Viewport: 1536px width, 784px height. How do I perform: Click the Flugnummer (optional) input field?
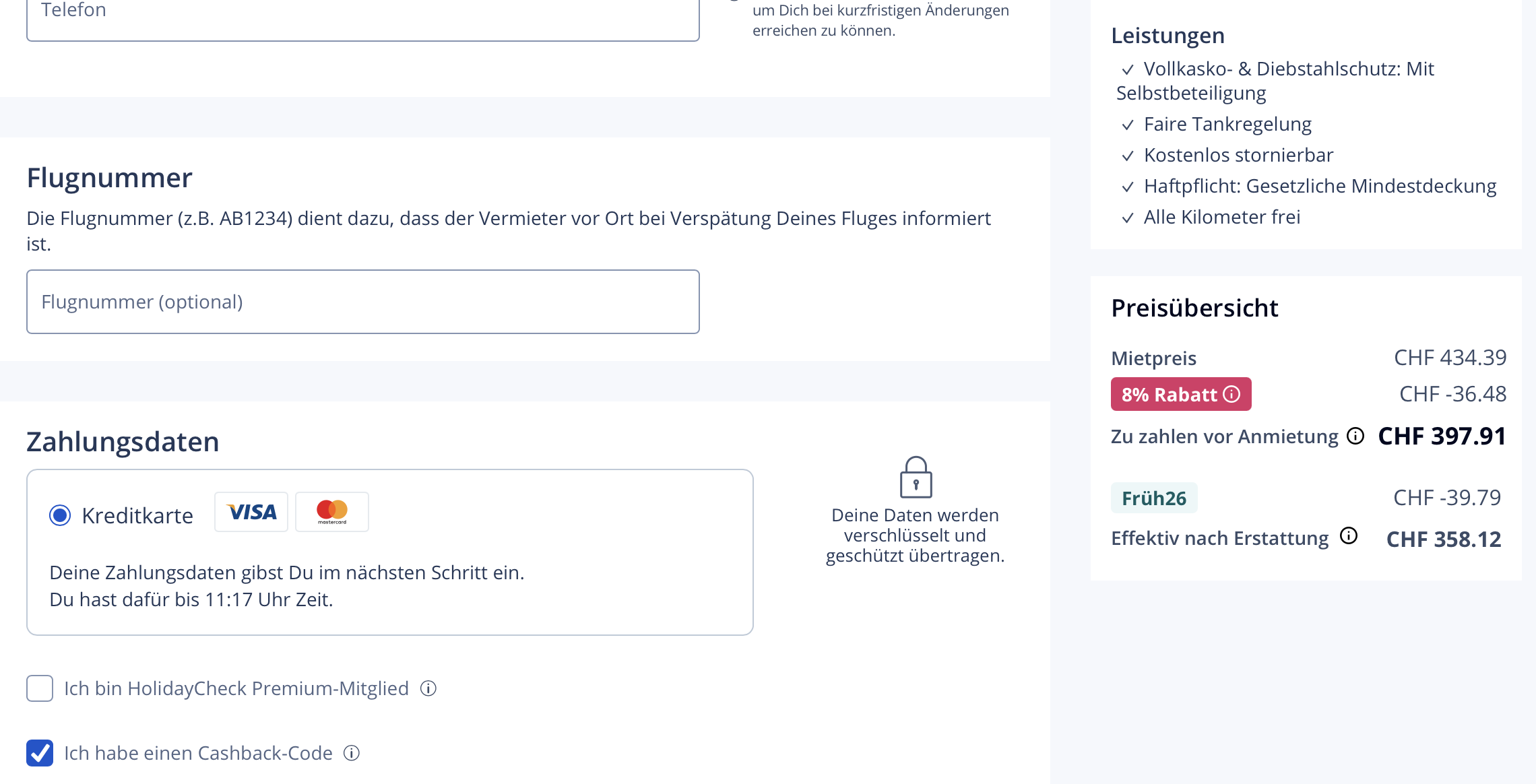[362, 302]
